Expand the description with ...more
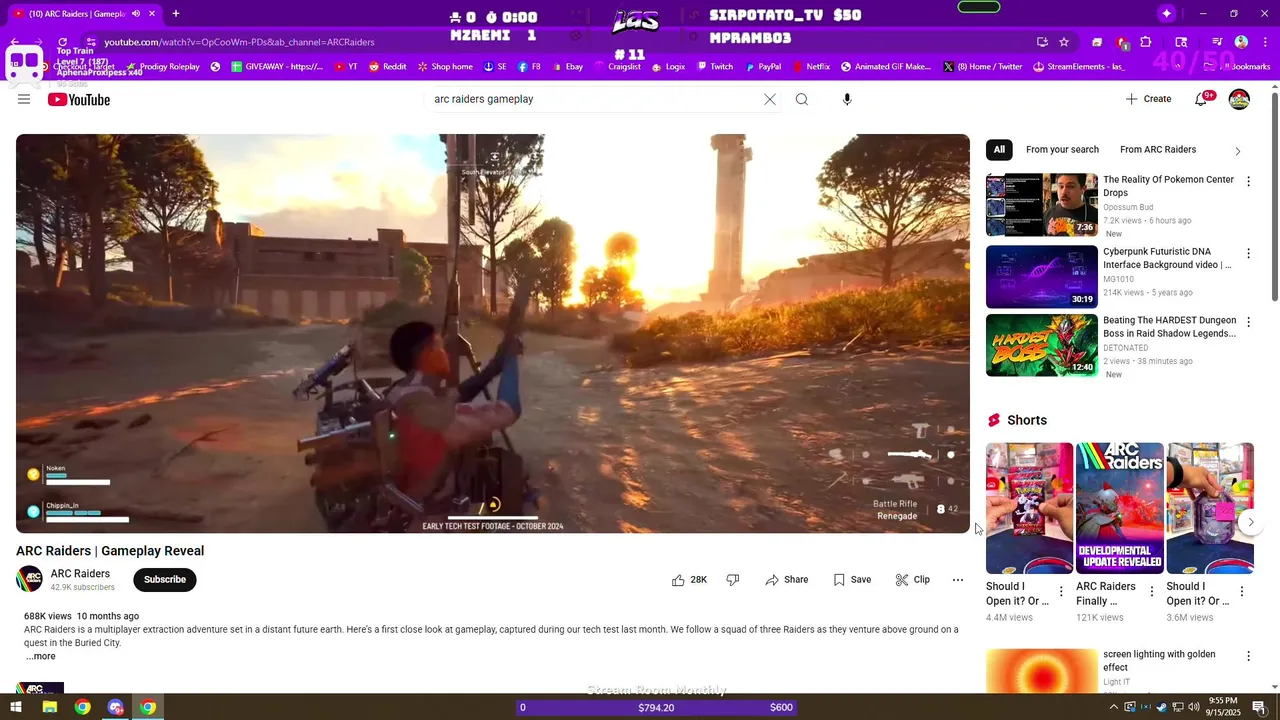The image size is (1280, 720). 41,656
